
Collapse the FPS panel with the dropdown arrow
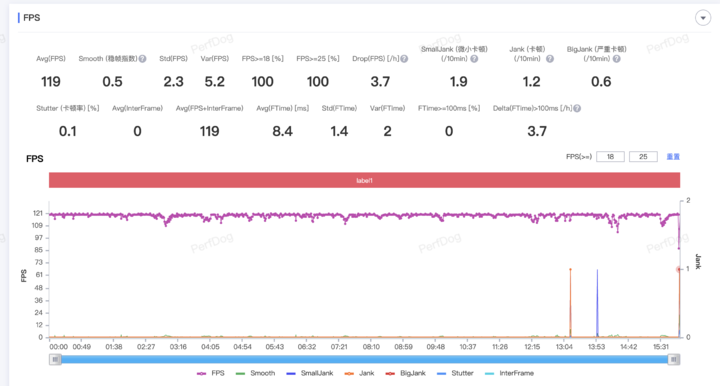coord(703,18)
